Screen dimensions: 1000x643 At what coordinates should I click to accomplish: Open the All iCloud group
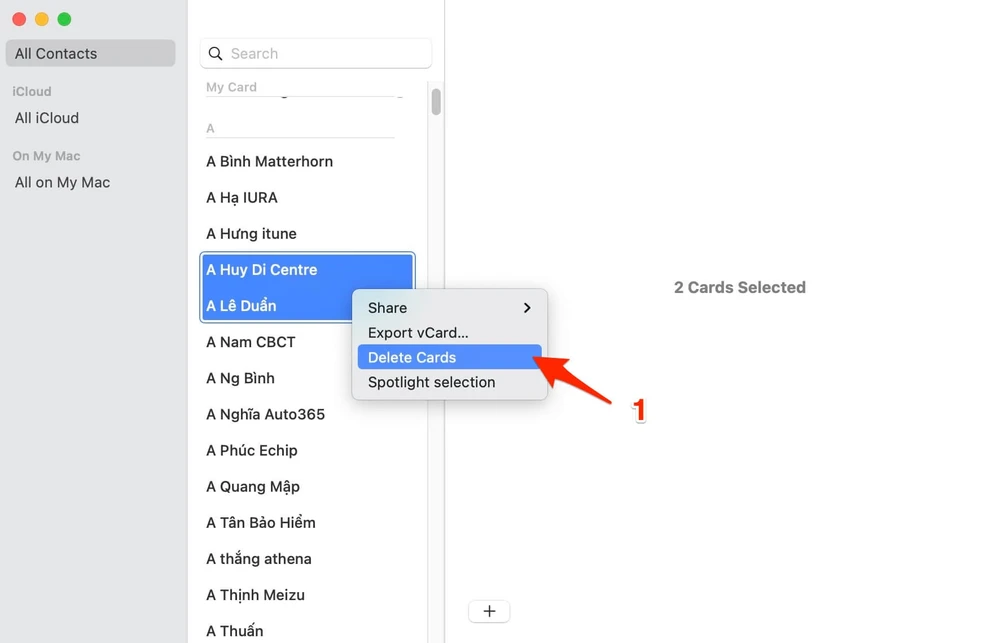[x=47, y=118]
